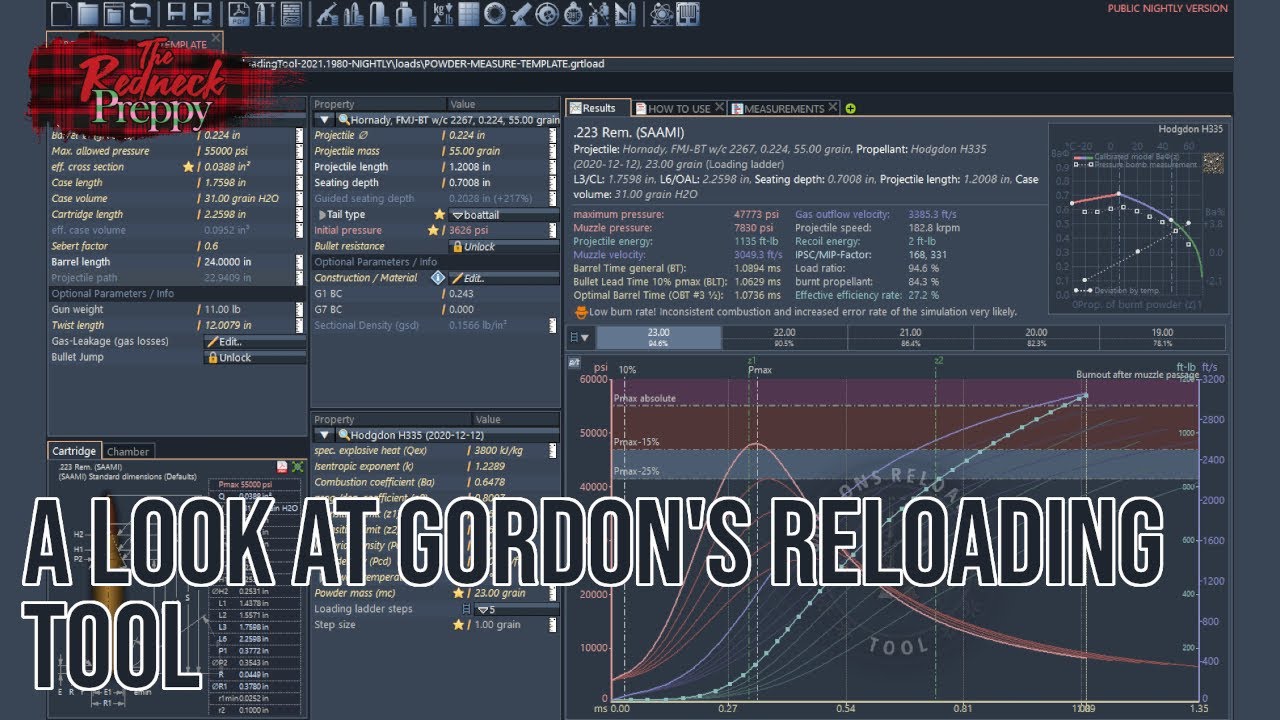
Task: Export the report as PDF
Action: (240, 13)
